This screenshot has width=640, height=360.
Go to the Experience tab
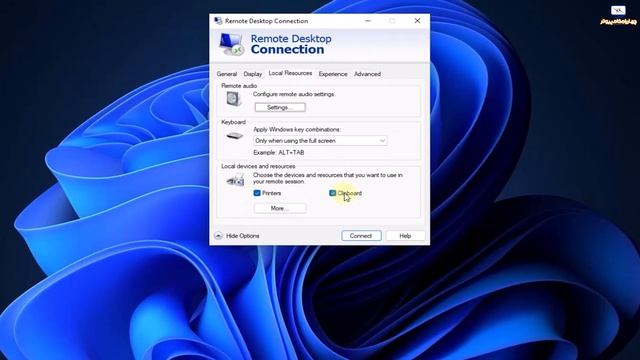point(333,74)
